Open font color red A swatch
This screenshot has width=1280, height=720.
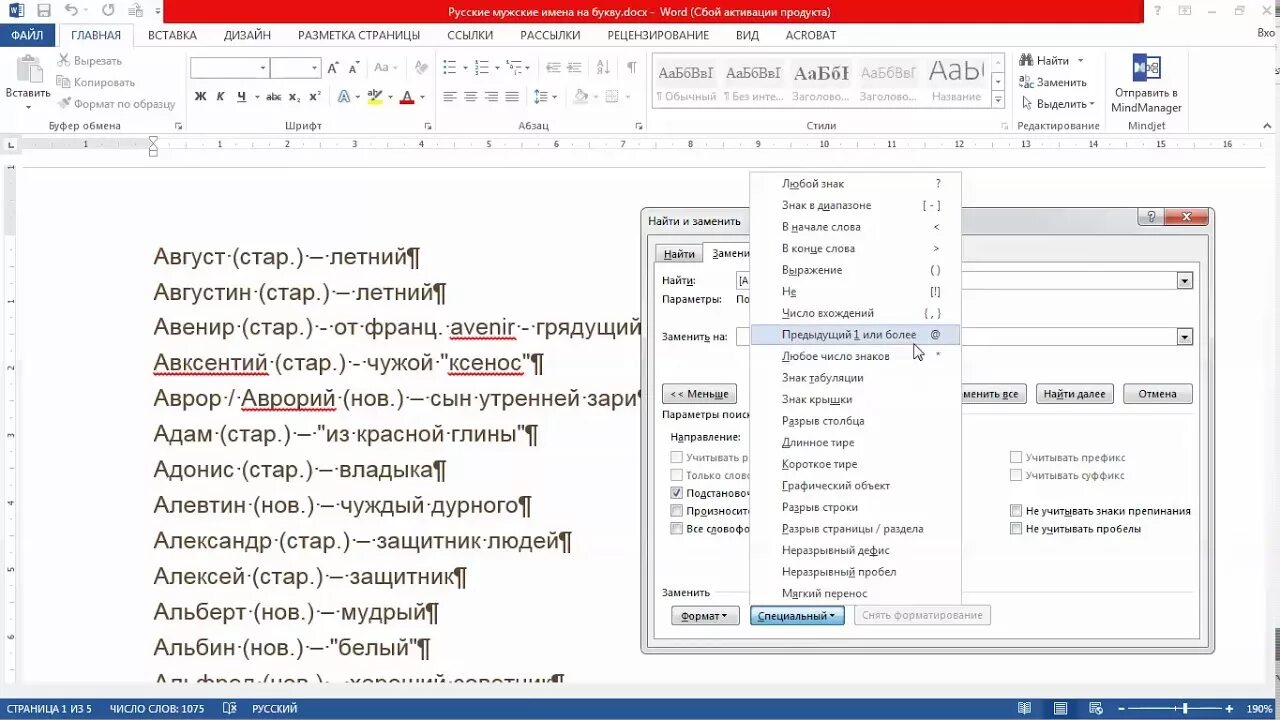[x=407, y=97]
